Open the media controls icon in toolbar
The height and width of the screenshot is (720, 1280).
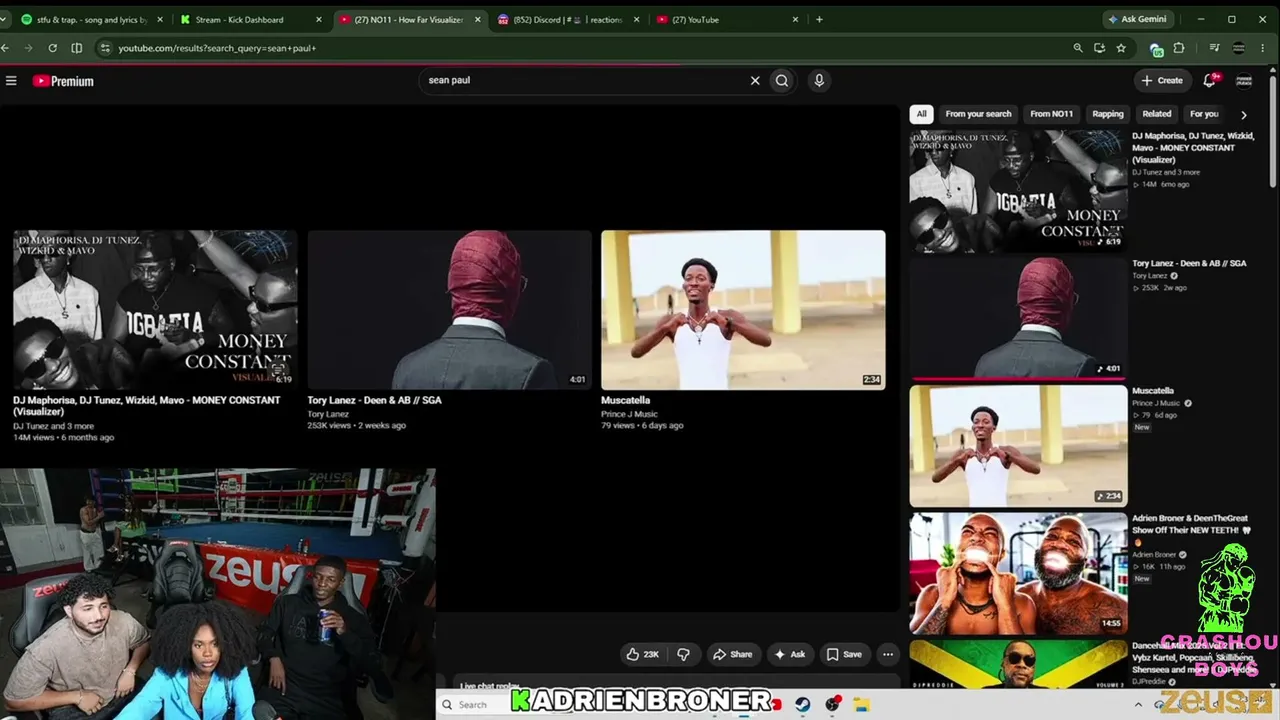pyautogui.click(x=1214, y=48)
